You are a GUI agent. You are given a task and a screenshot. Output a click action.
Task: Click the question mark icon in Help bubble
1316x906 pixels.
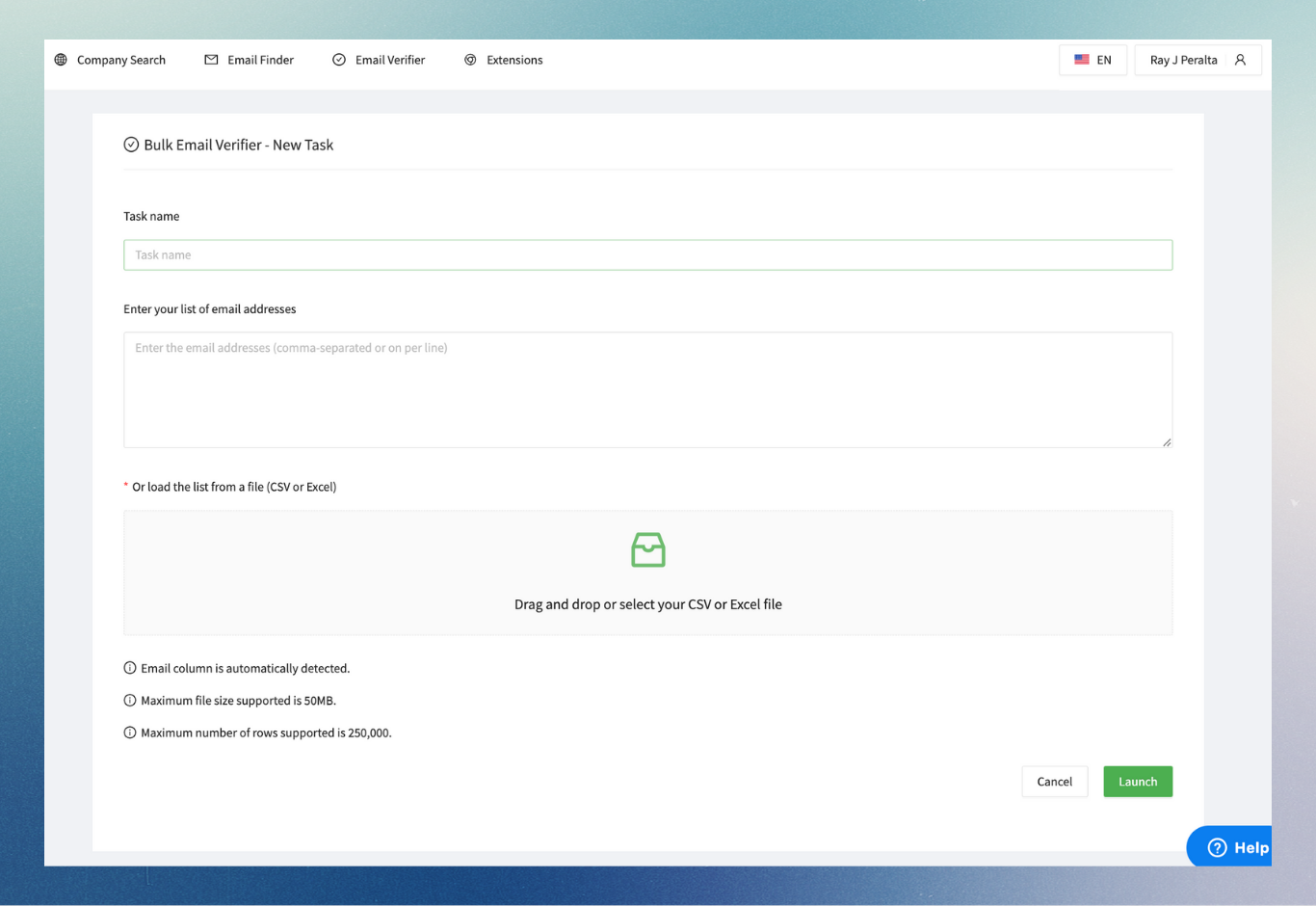pos(1218,848)
